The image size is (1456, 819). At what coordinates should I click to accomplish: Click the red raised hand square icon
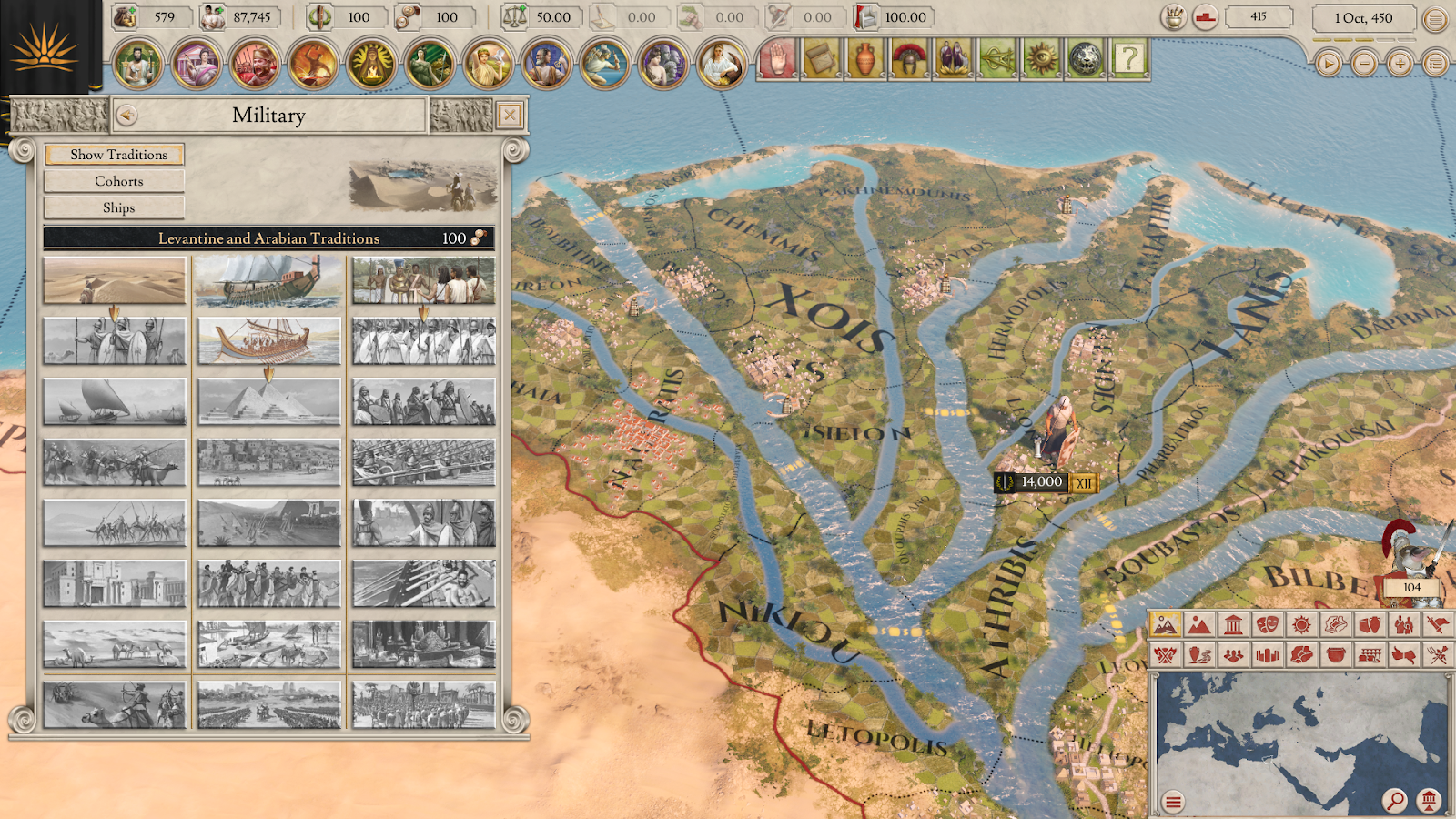[x=778, y=60]
